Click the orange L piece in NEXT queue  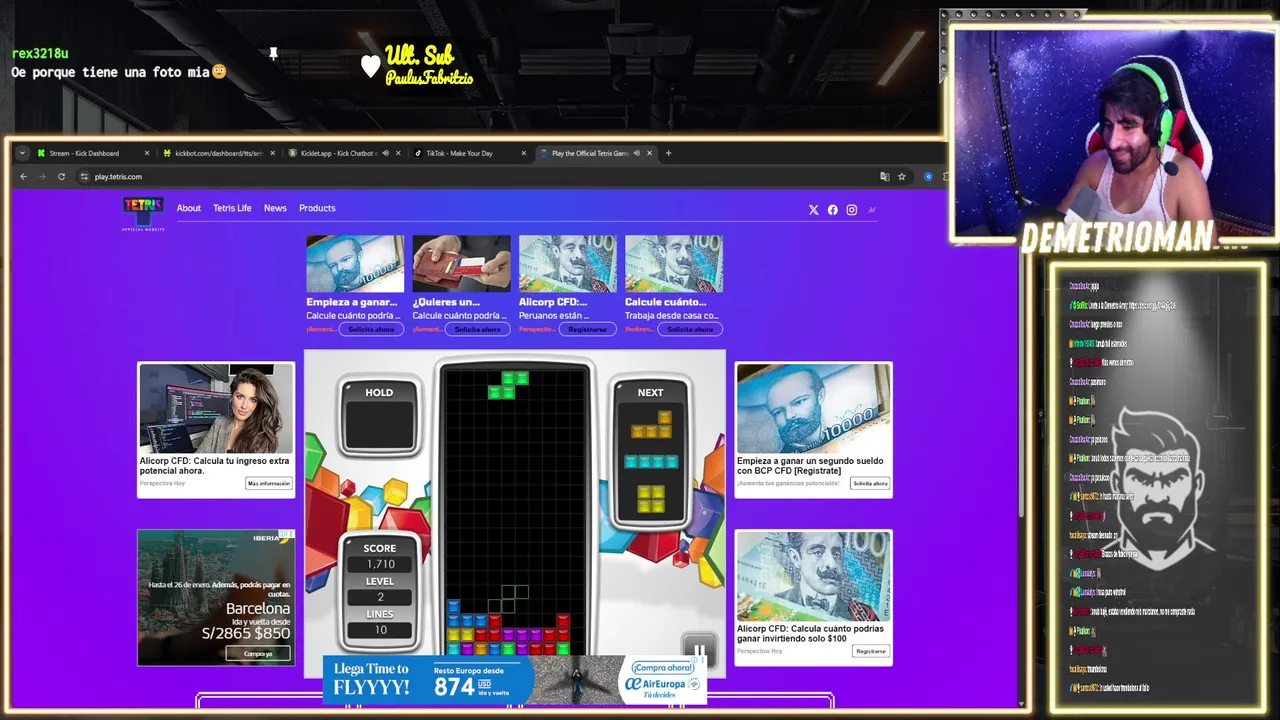pyautogui.click(x=651, y=425)
